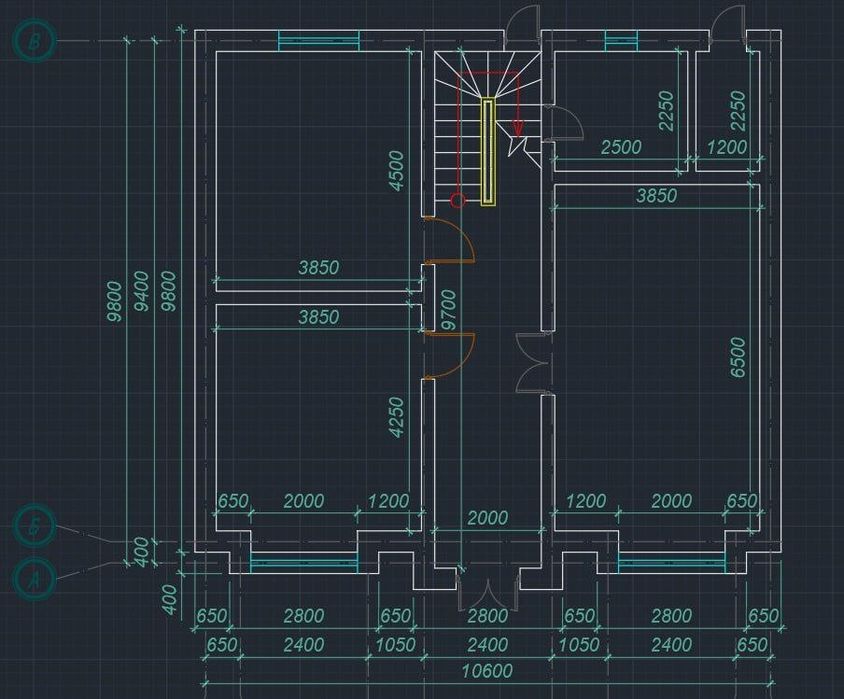Select the lower orange door swing arc

click(450, 357)
